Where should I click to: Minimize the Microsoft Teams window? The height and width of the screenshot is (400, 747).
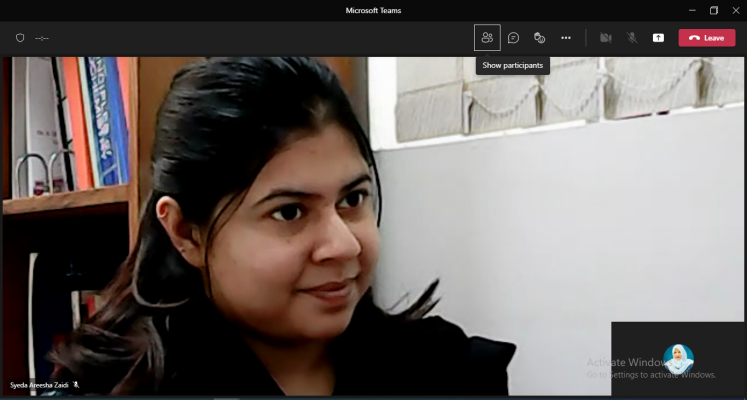pyautogui.click(x=690, y=10)
